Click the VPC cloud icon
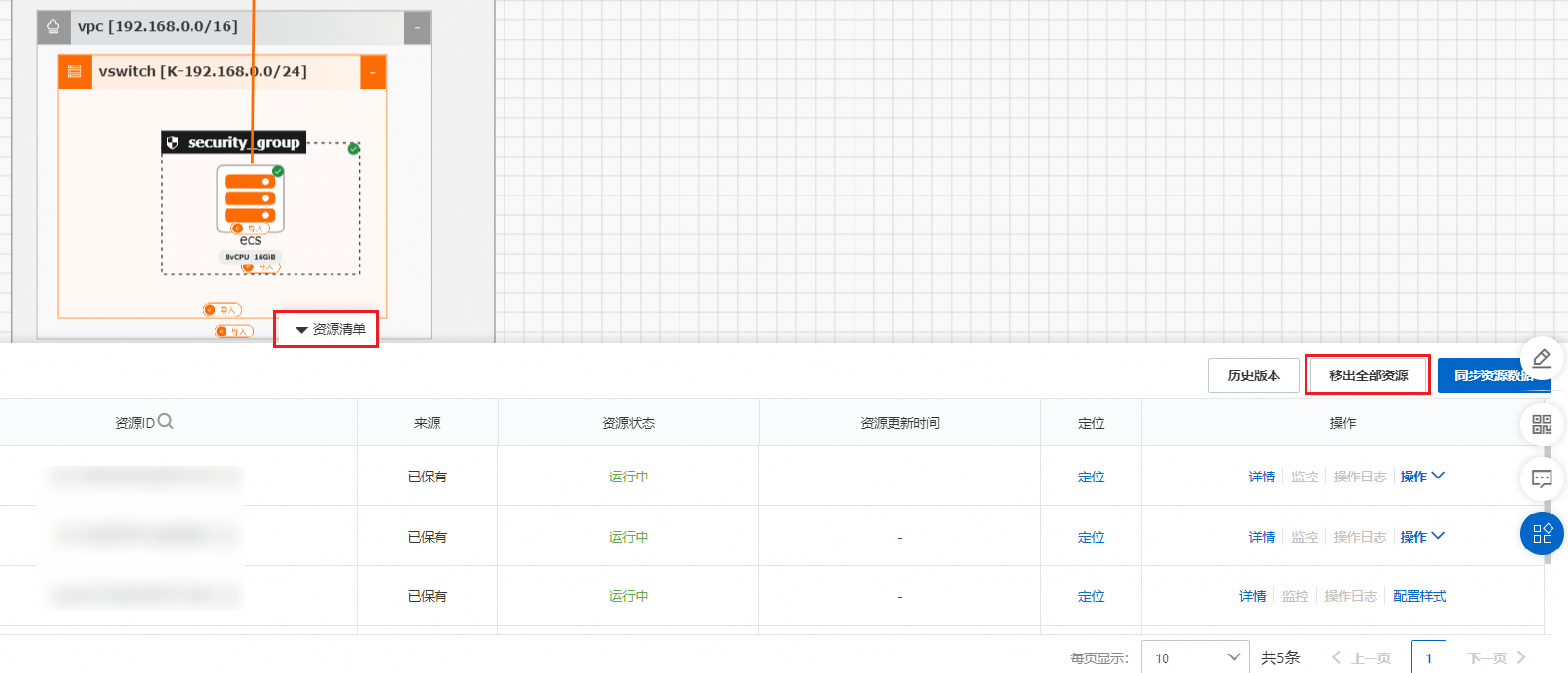 click(53, 27)
